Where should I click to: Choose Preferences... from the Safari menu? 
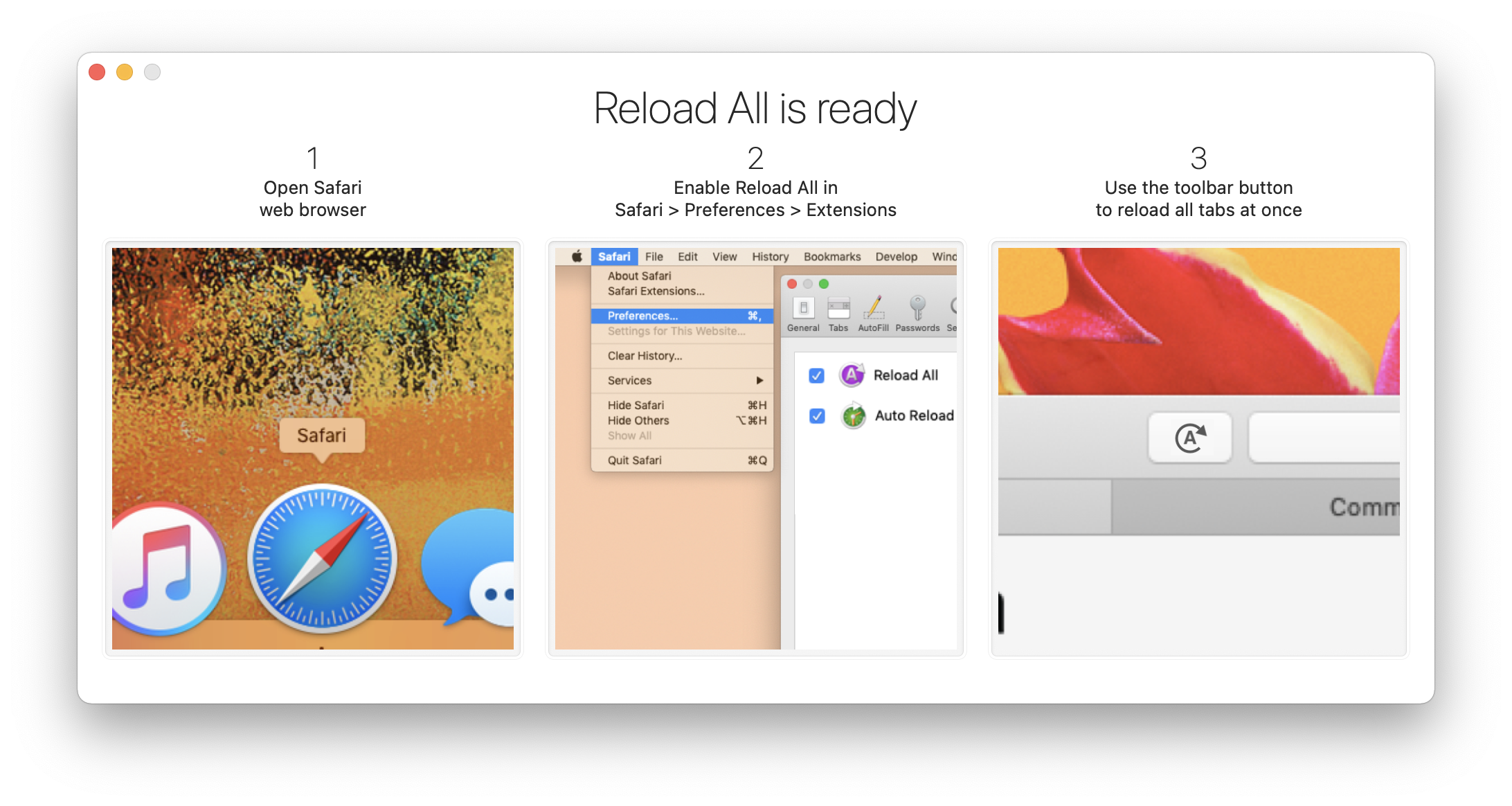[642, 315]
